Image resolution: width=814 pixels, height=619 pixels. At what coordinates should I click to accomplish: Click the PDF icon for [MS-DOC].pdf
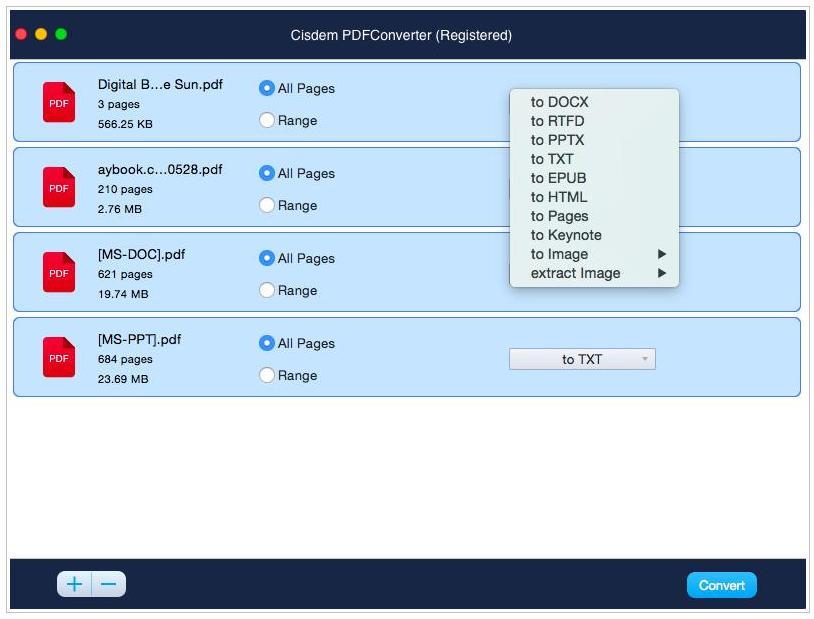coord(59,272)
